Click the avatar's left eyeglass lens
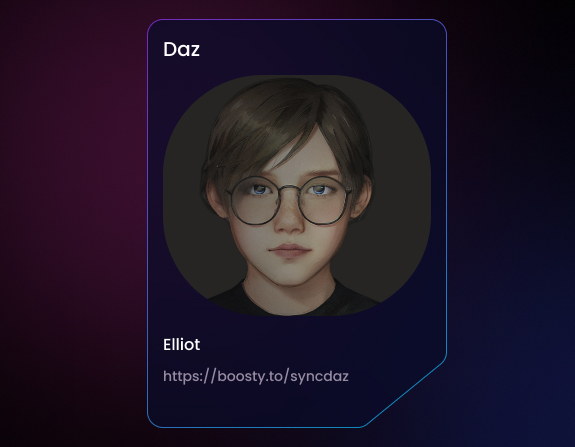Screen dimensions: 575x447 click(254, 200)
